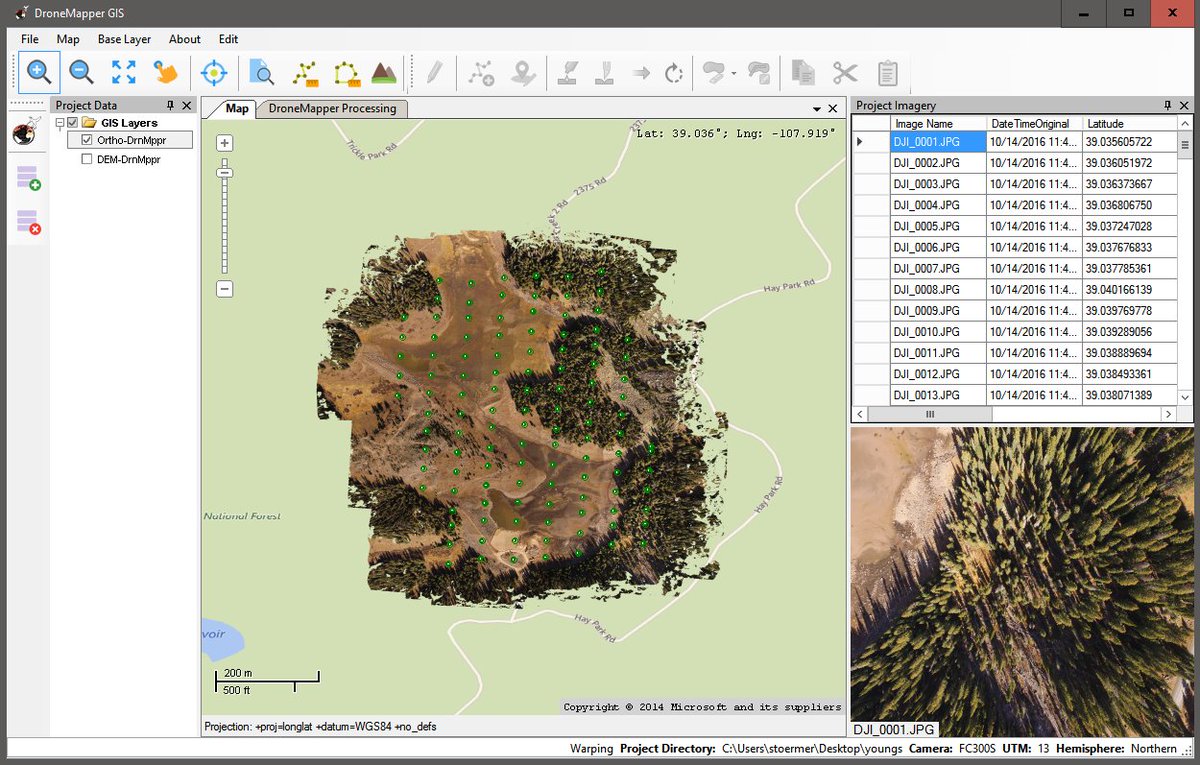1200x765 pixels.
Task: Click the zoom to full extent icon
Action: pos(123,72)
